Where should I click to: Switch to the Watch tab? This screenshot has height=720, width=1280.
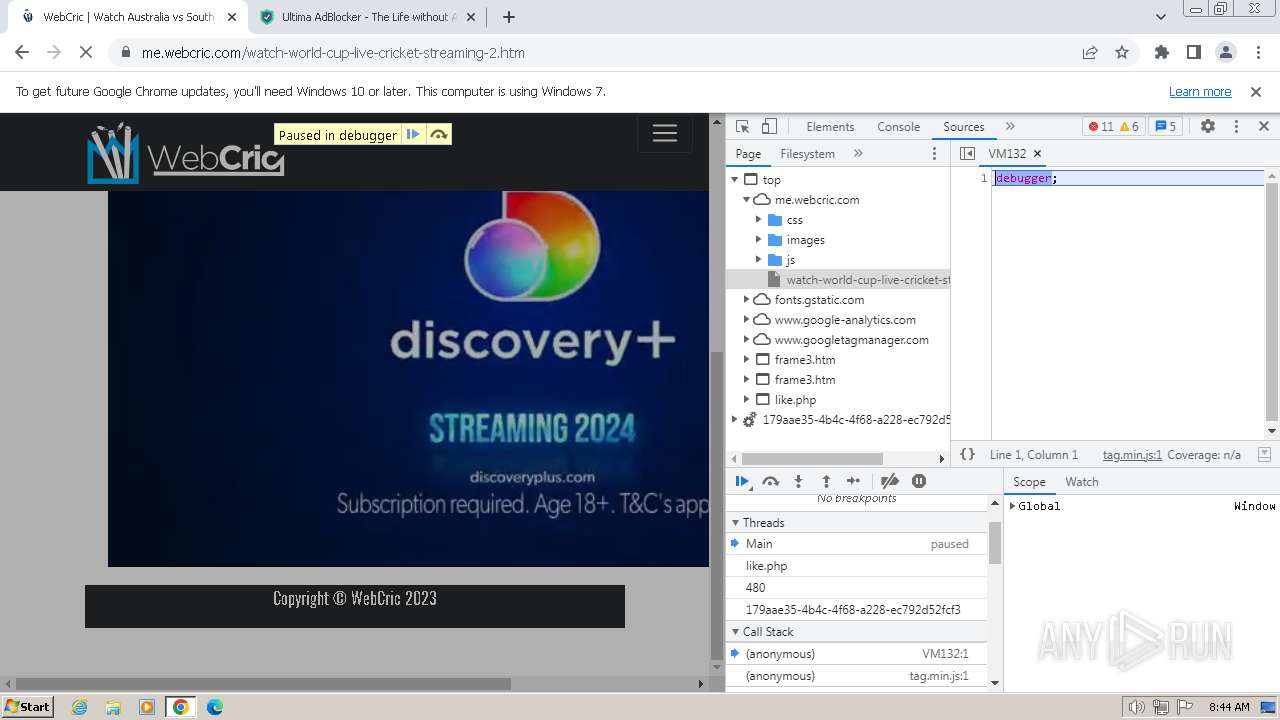click(x=1081, y=482)
